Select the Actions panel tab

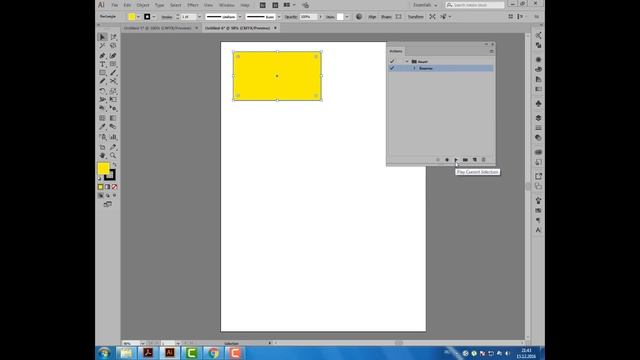pyautogui.click(x=396, y=51)
